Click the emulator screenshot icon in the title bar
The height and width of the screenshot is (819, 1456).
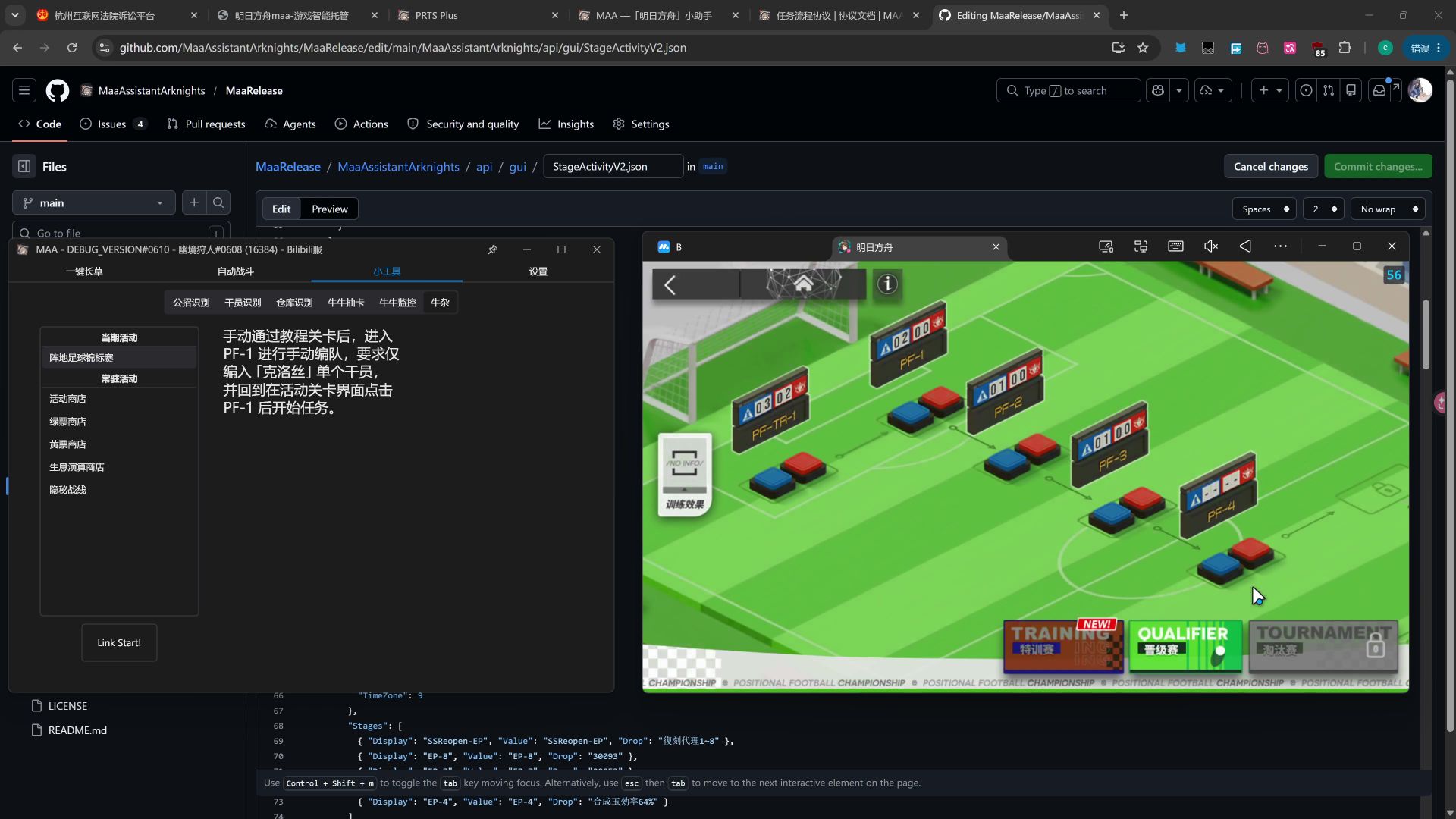pyautogui.click(x=1106, y=246)
